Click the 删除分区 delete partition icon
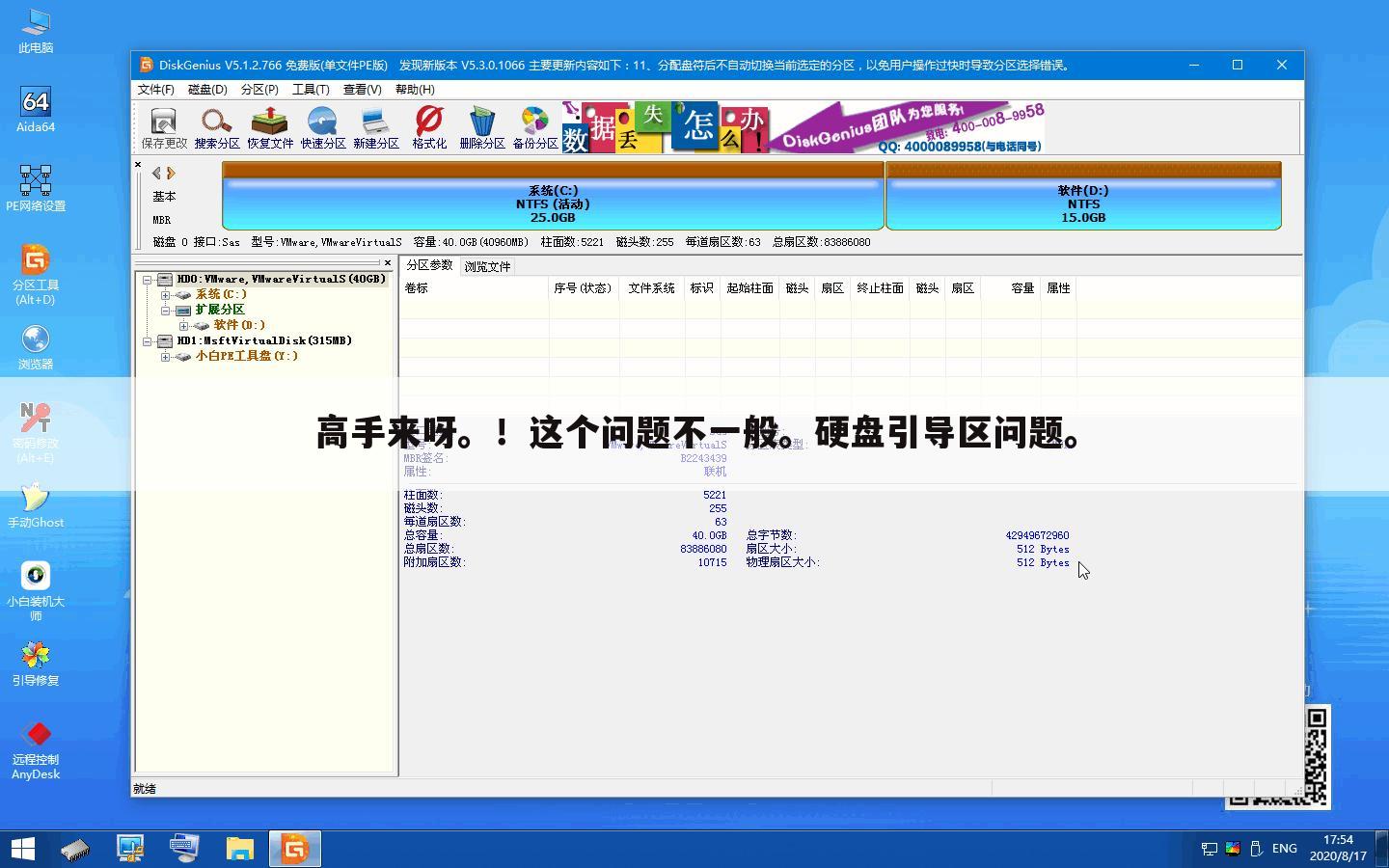This screenshot has height=868, width=1389. pos(482,128)
